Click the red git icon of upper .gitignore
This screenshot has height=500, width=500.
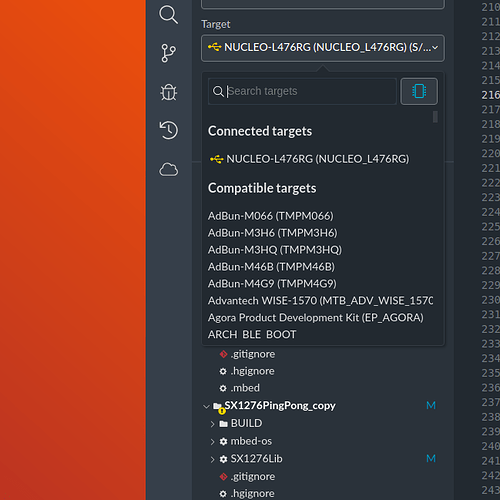[x=223, y=354]
